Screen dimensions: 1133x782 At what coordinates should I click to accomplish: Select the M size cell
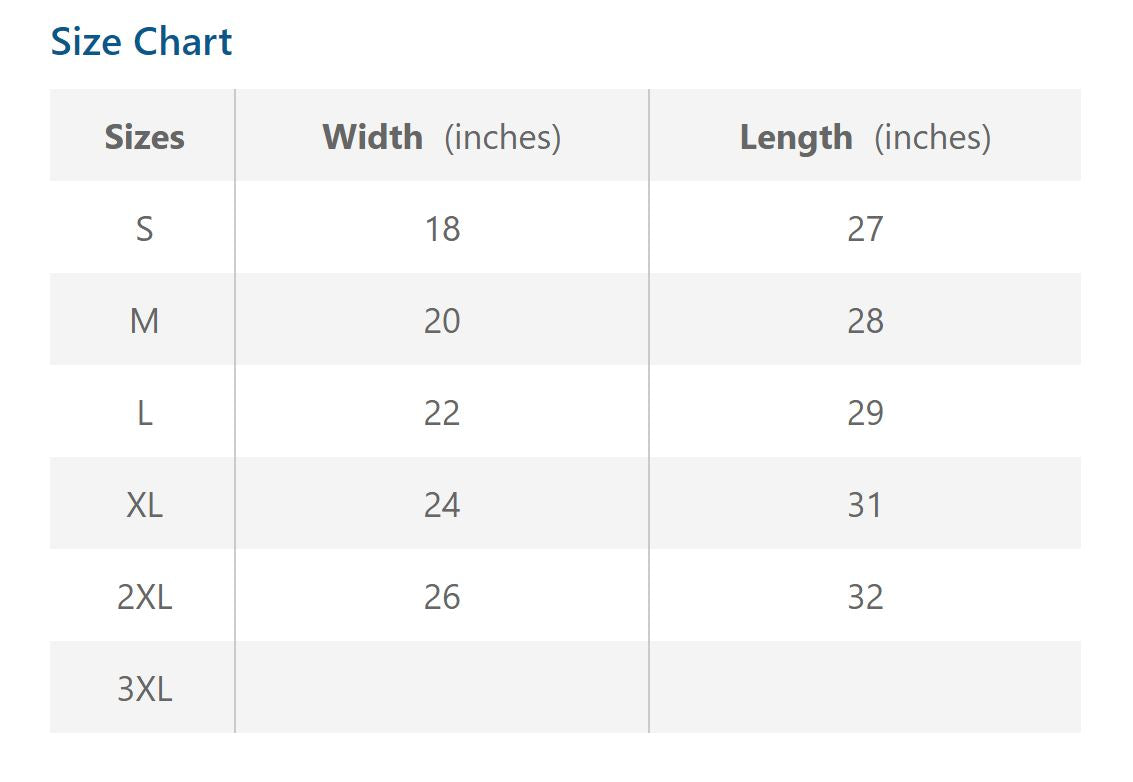coord(144,321)
